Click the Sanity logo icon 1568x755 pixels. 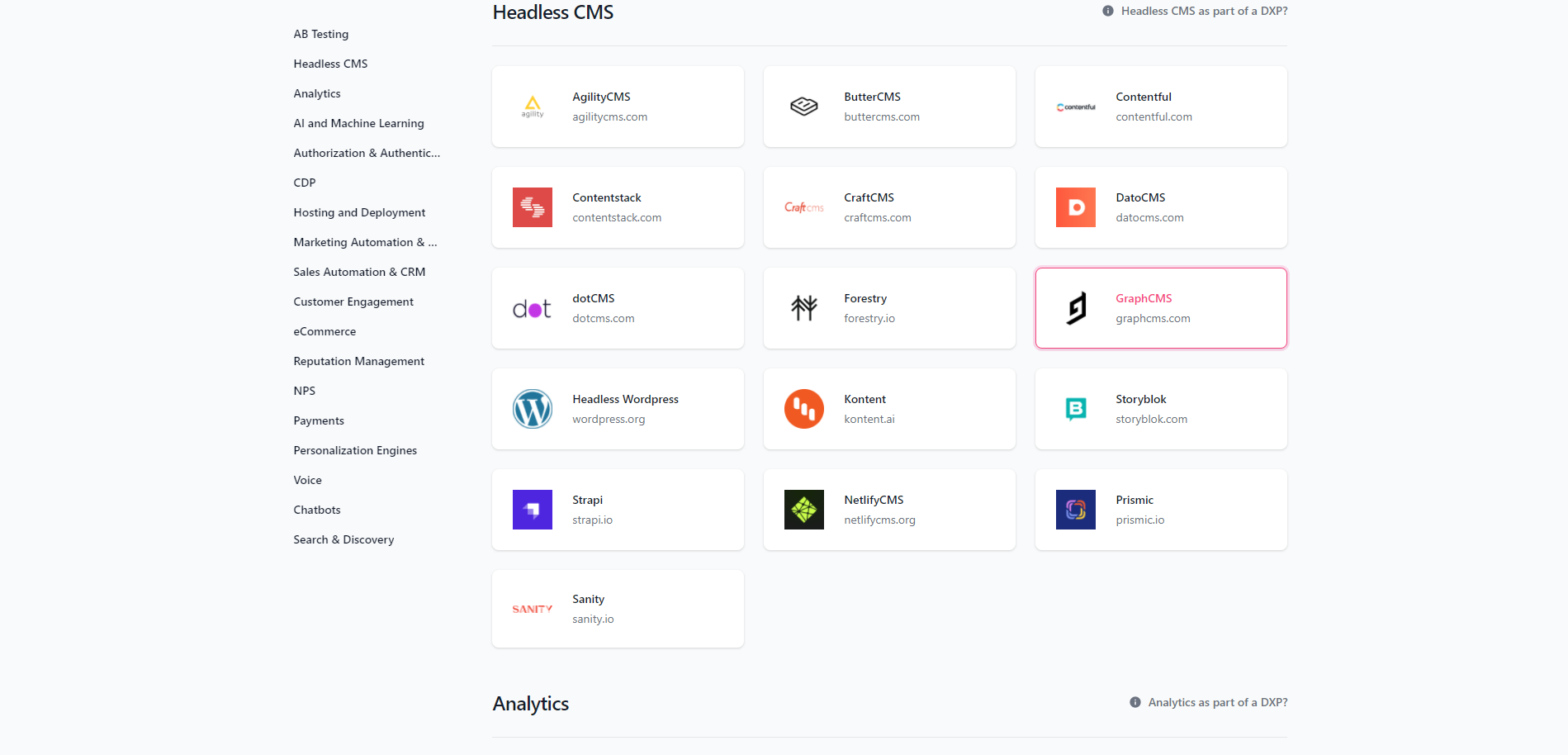(533, 609)
